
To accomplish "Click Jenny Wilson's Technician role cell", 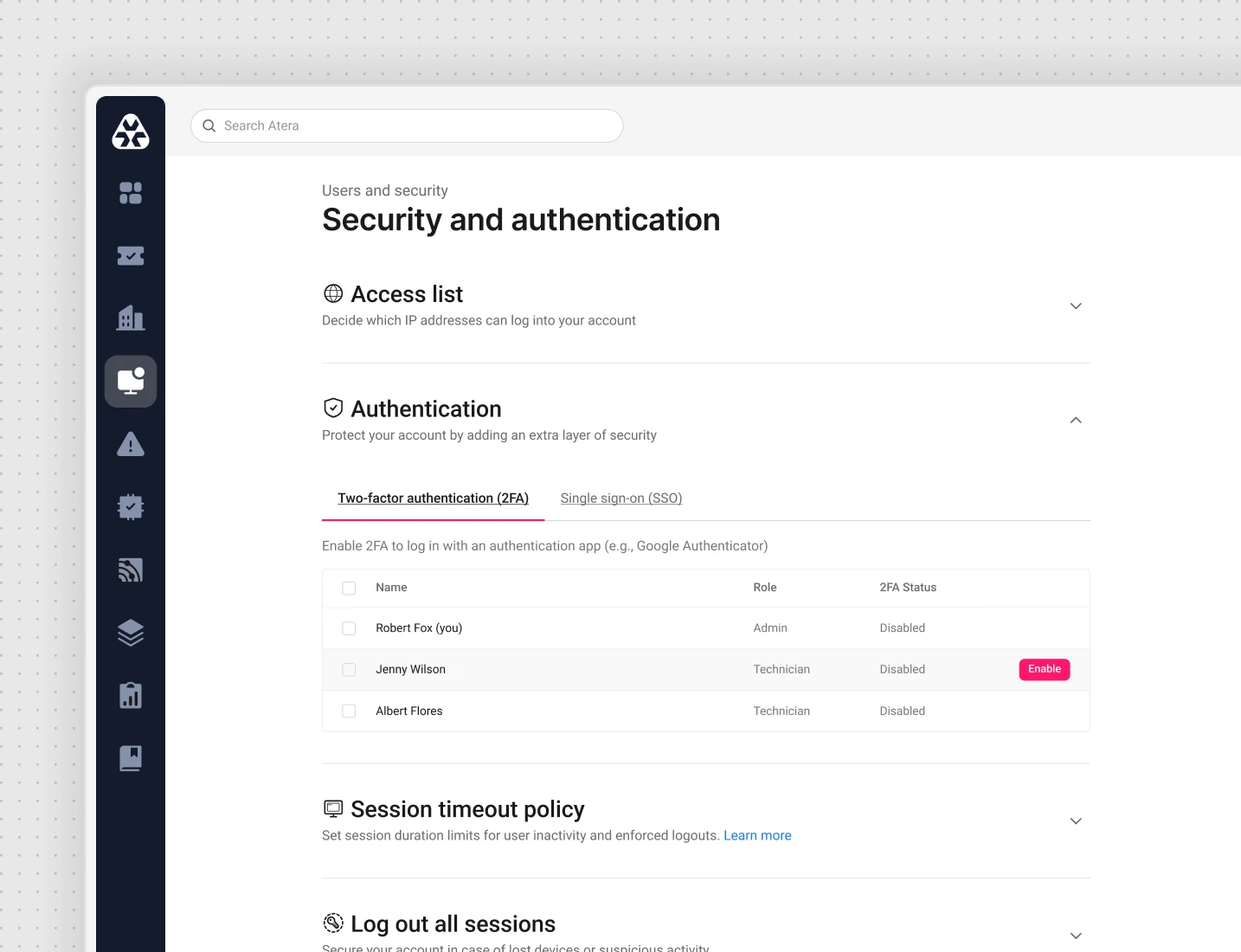I will coord(781,670).
